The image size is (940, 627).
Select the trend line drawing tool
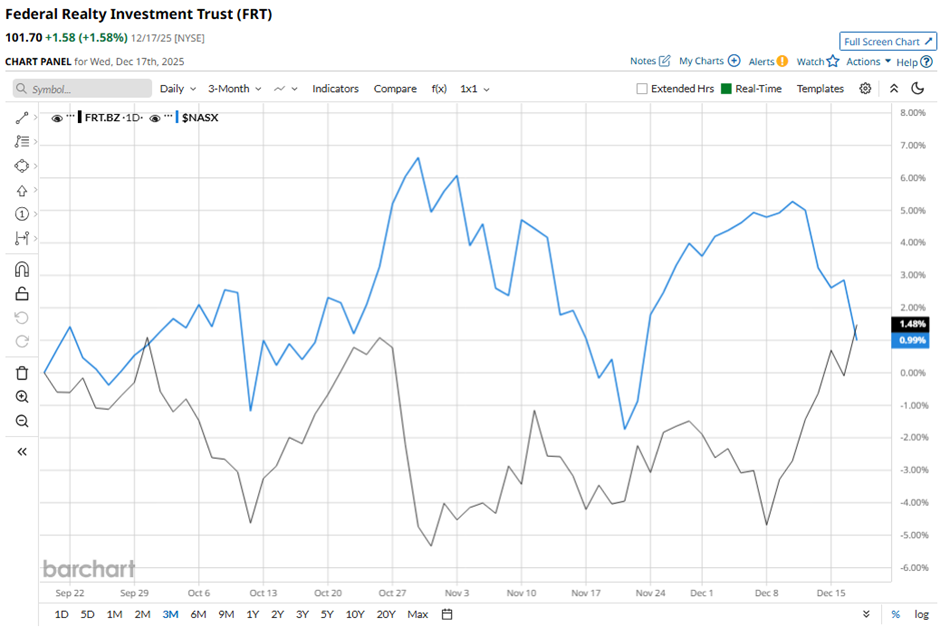tap(22, 118)
